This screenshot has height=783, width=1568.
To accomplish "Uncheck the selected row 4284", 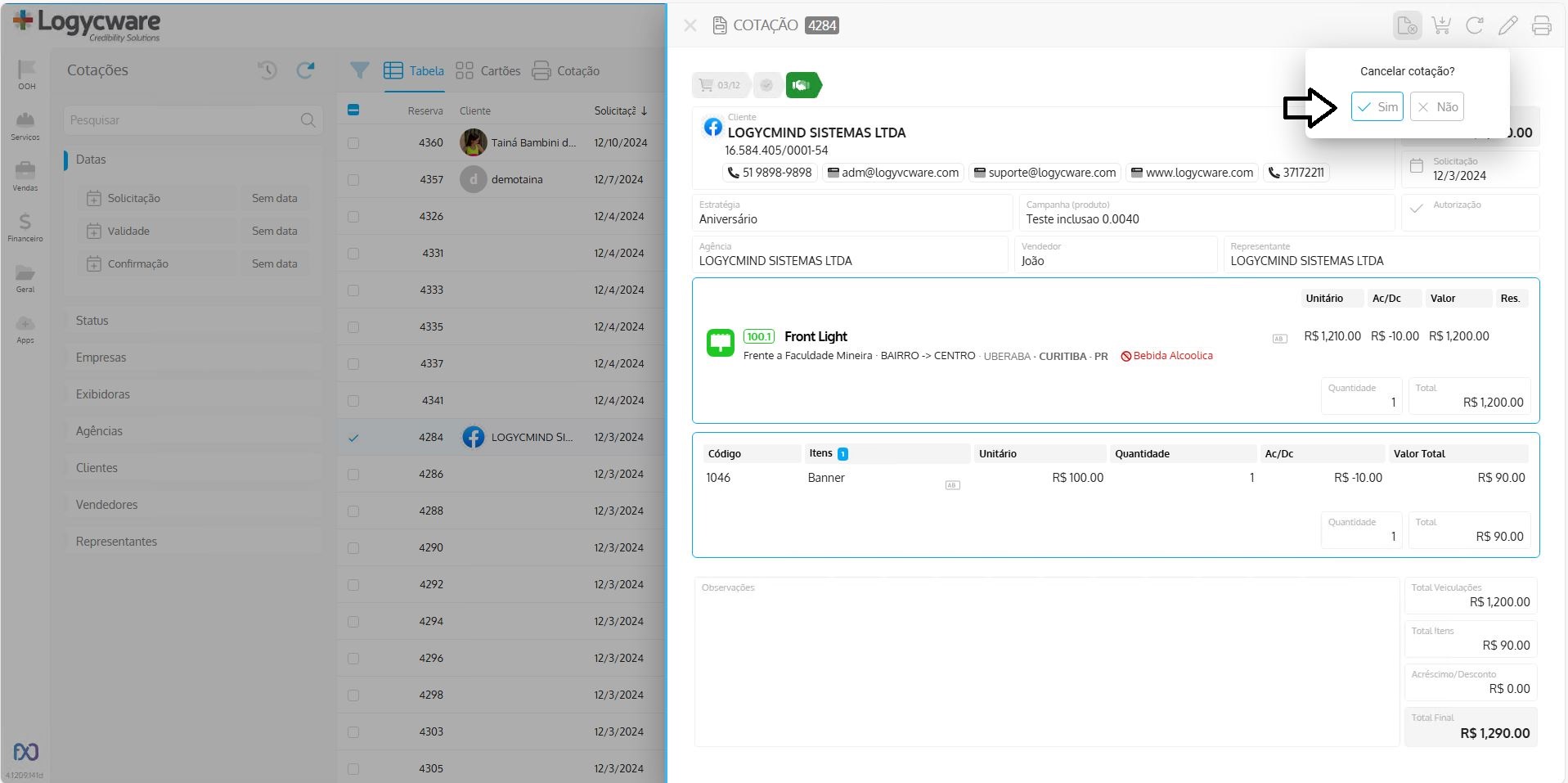I will point(353,437).
